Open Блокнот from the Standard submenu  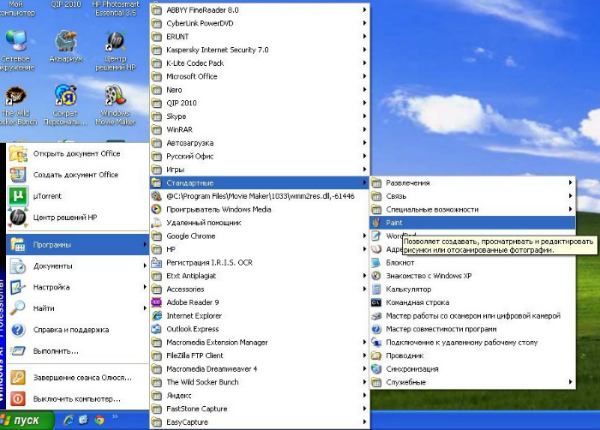(x=472, y=262)
